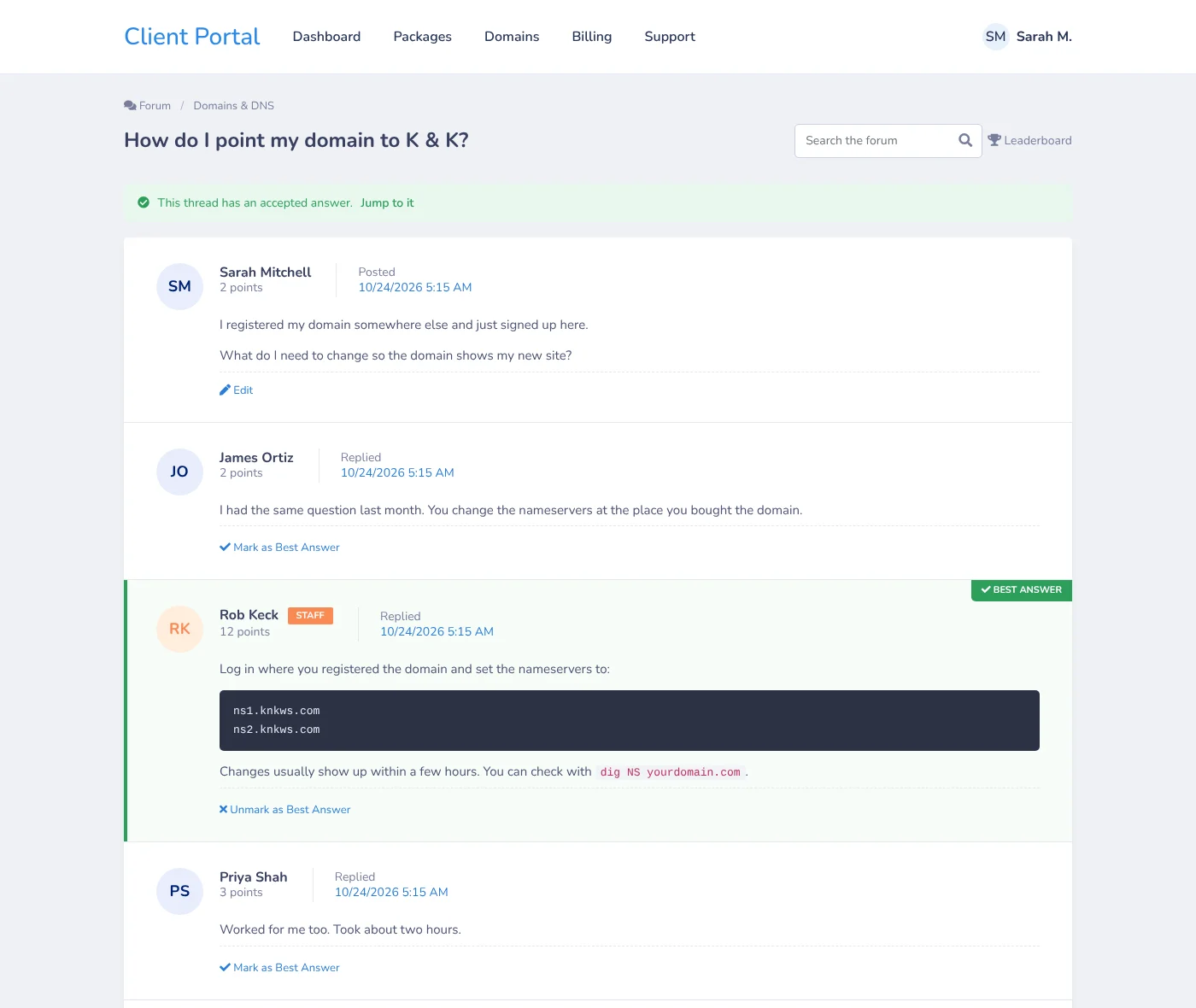Click the dig NS yourdomain.com code
The image size is (1196, 1008).
point(671,772)
